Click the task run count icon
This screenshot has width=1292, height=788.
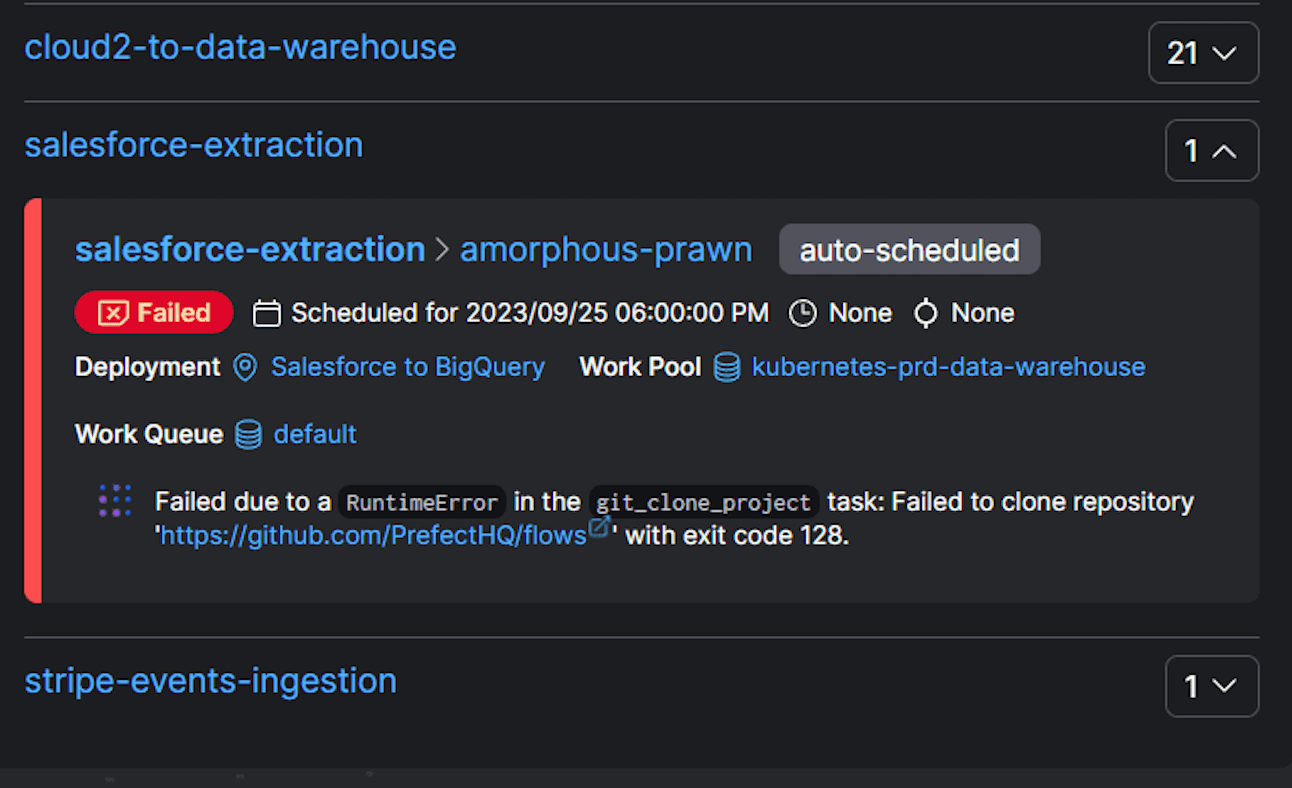point(926,314)
